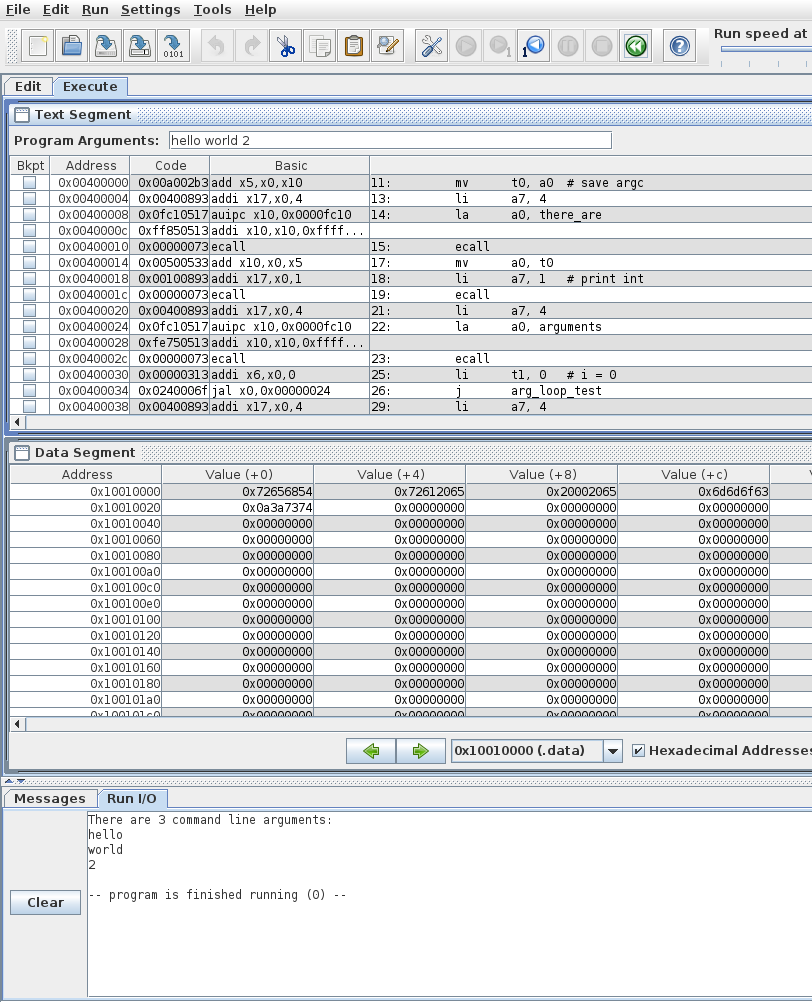812x1003 pixels.
Task: Toggle breakpoint at address 0x0040001c
Action: pos(29,295)
